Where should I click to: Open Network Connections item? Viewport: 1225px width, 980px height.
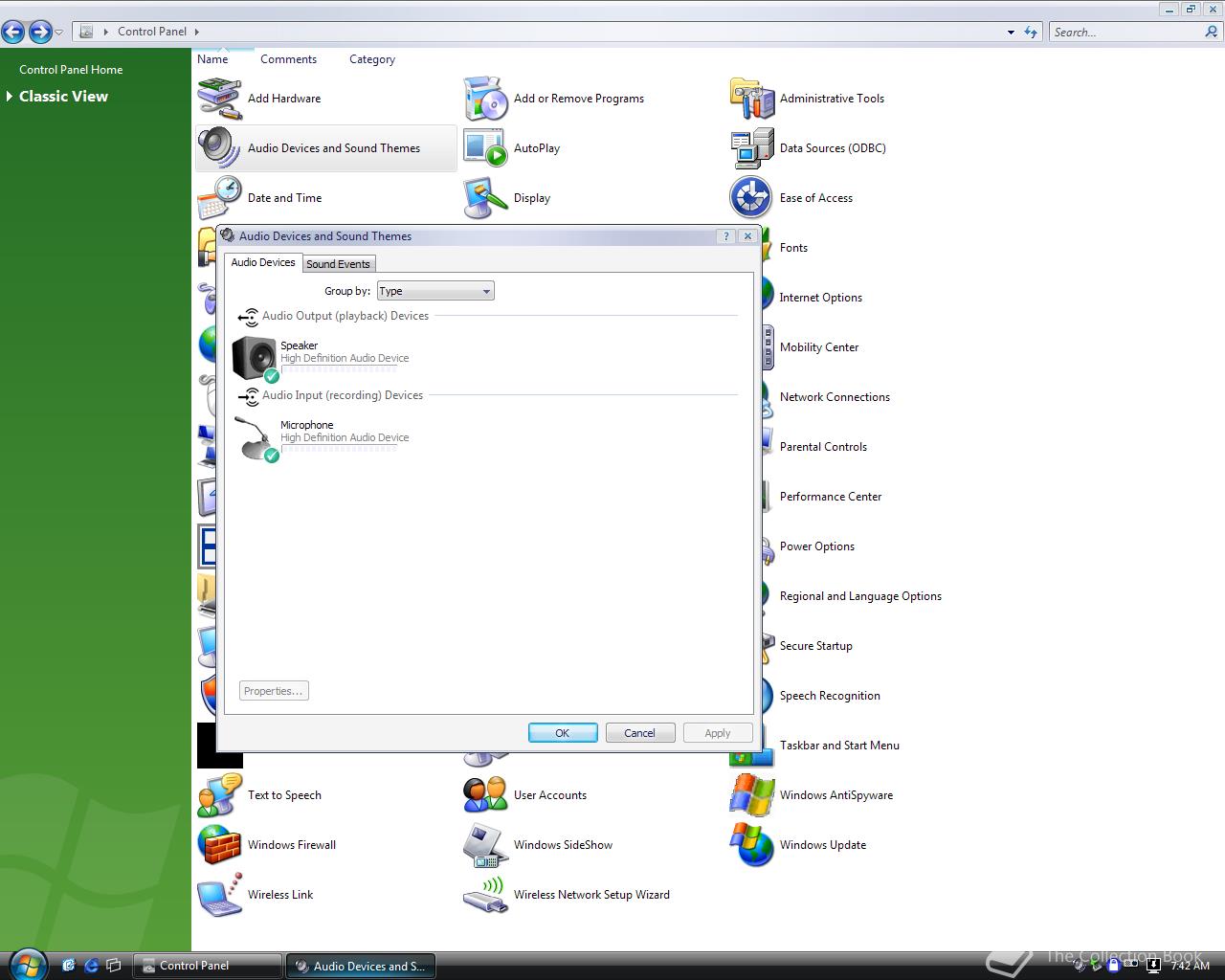tap(835, 397)
